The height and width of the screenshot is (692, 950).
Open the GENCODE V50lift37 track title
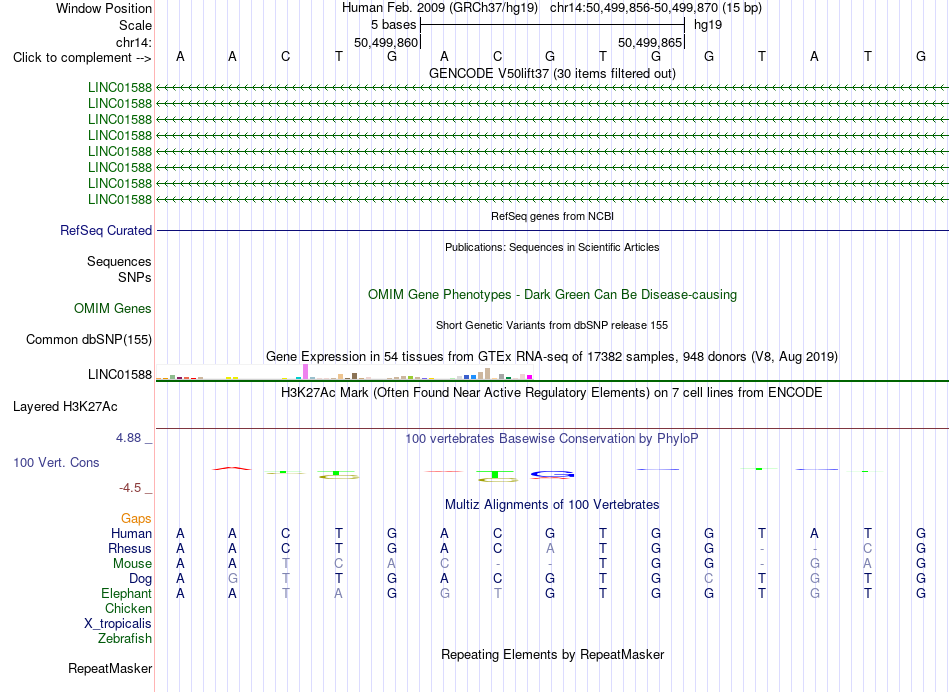[552, 73]
